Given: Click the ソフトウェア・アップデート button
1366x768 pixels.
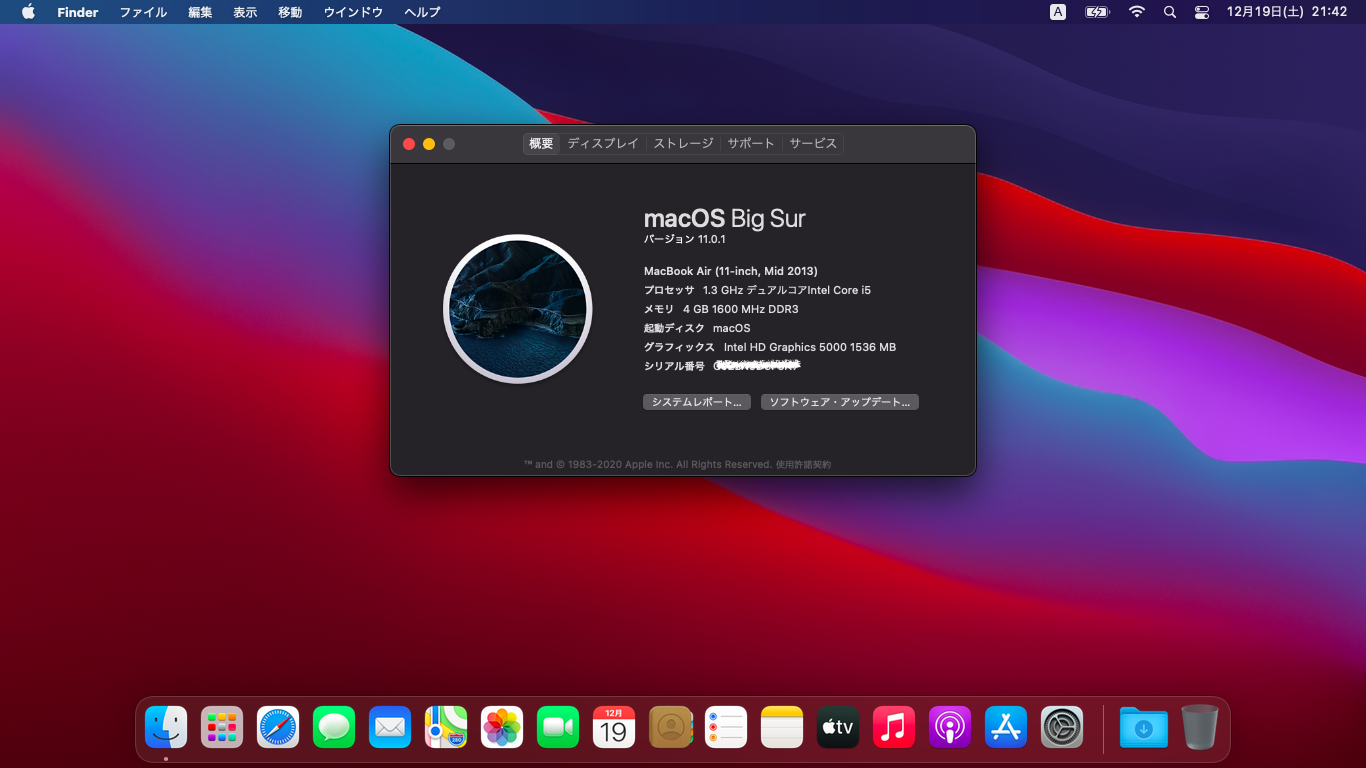Looking at the screenshot, I should [x=840, y=402].
